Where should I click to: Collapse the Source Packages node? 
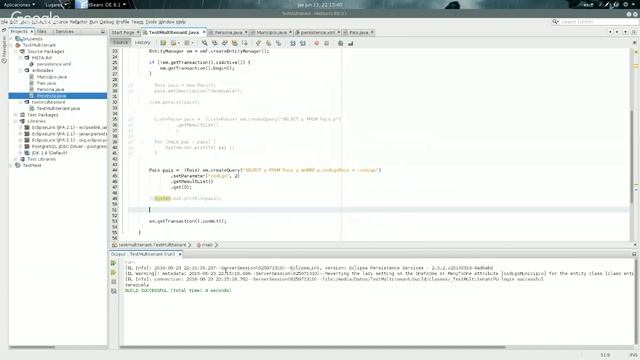pos(16,51)
